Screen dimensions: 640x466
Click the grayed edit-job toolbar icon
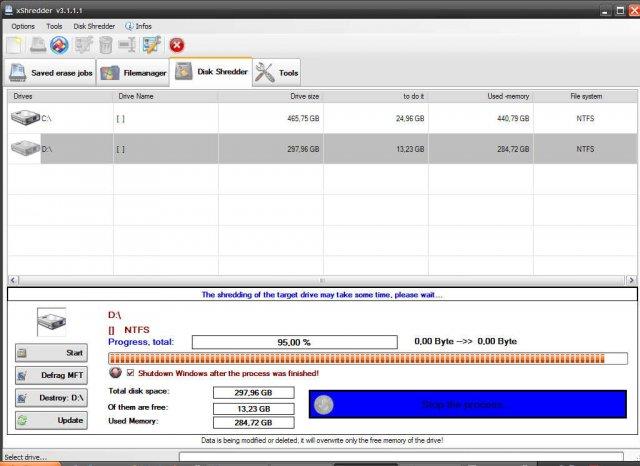point(83,45)
